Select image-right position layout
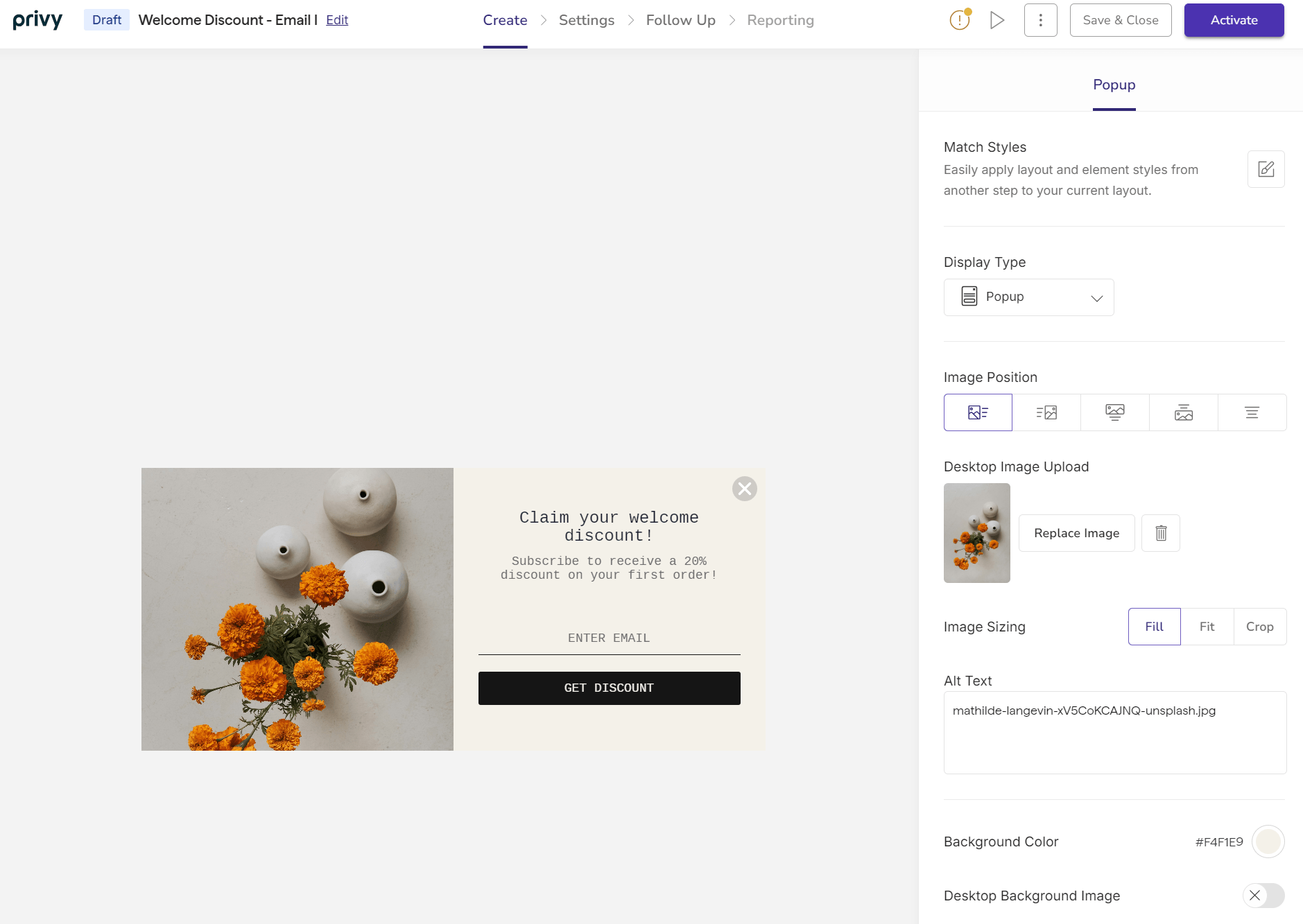Viewport: 1303px width, 924px height. click(x=1046, y=412)
